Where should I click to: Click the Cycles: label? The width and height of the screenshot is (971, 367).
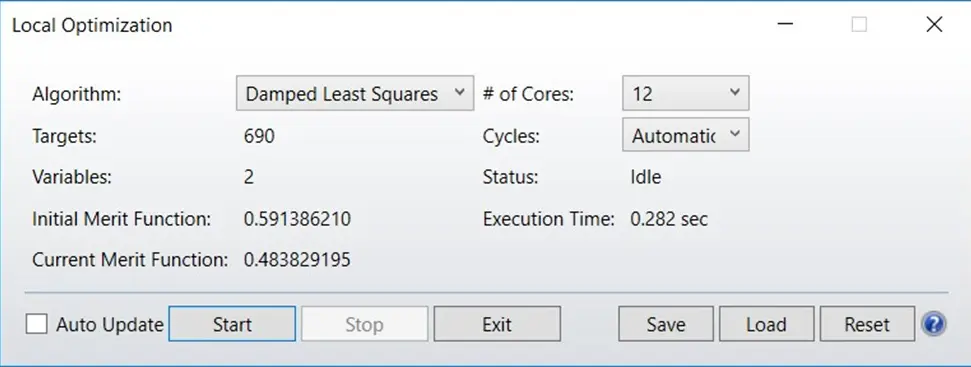[512, 136]
